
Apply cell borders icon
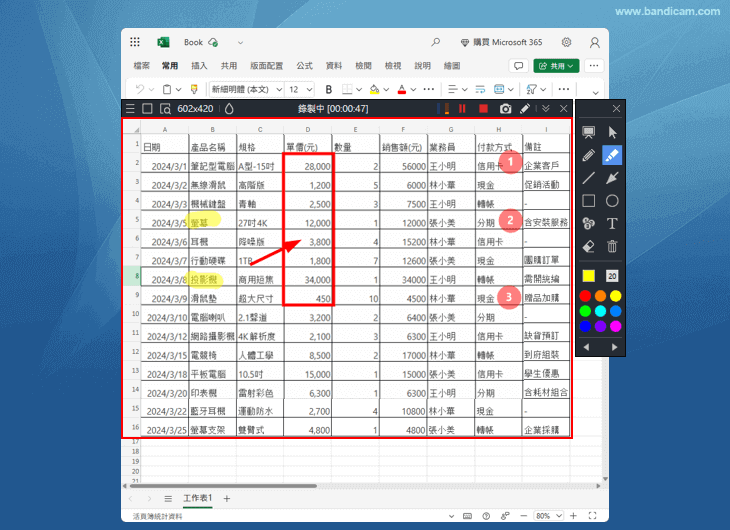coord(347,89)
